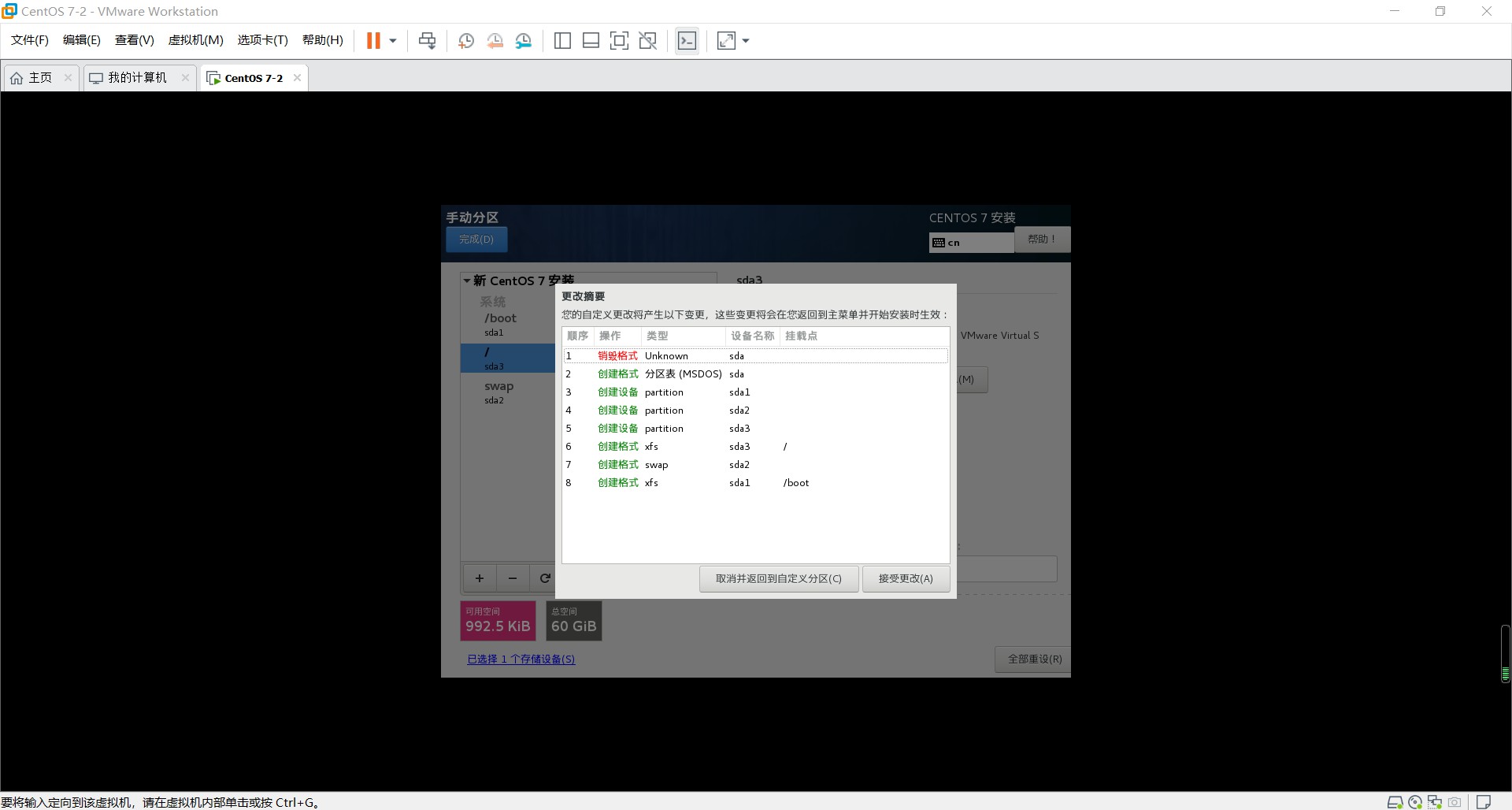1512x810 pixels.
Task: Open the 选项卡(T) menu
Action: tap(263, 40)
